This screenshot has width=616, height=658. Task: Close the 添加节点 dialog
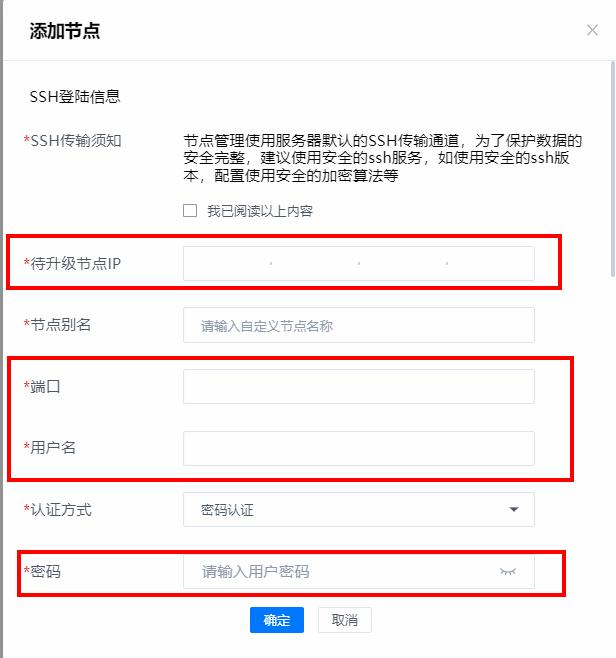tap(592, 30)
